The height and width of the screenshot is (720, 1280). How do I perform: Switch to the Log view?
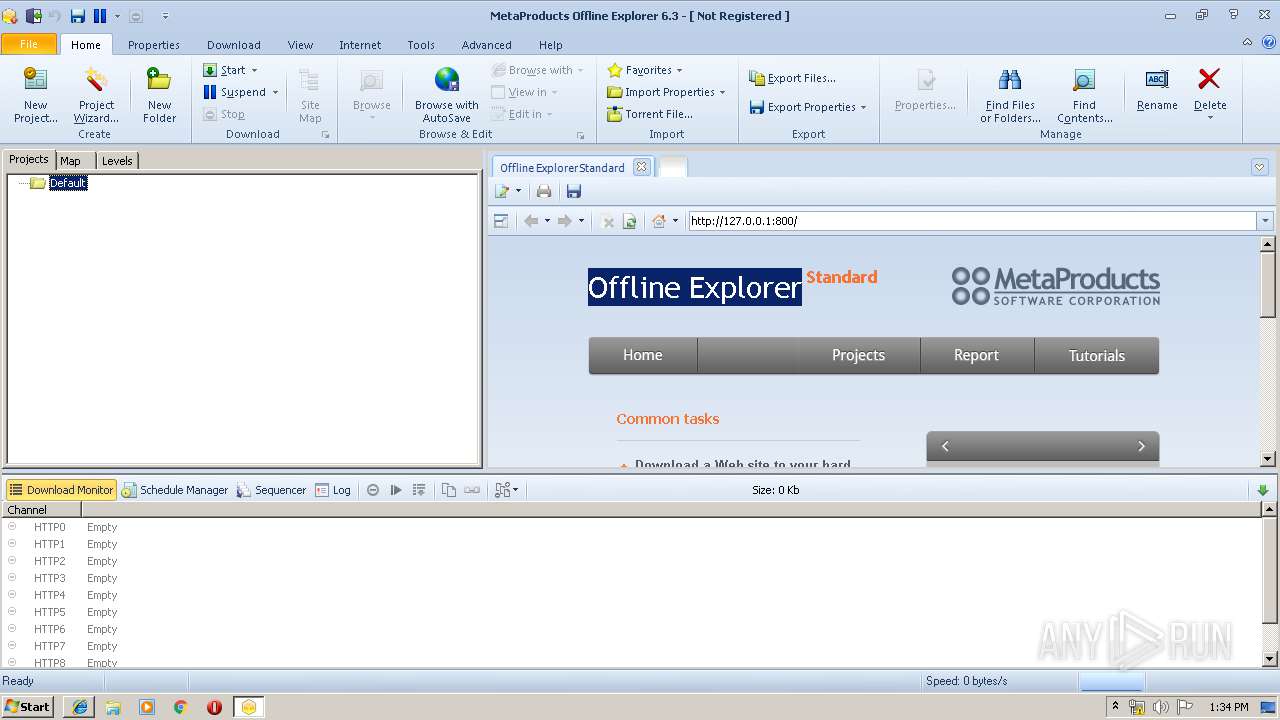pyautogui.click(x=333, y=490)
